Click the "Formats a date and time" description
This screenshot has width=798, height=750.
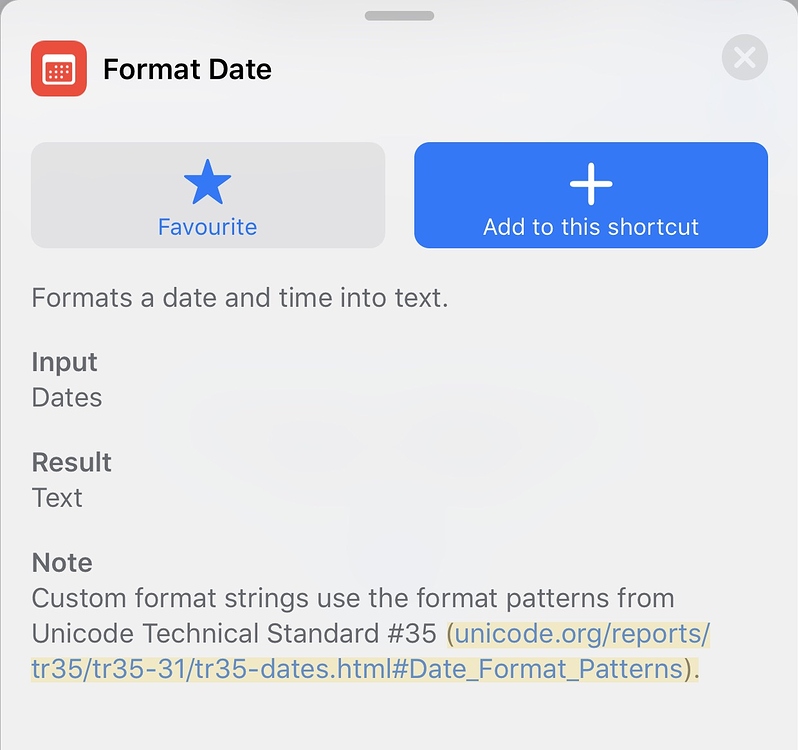tap(240, 298)
